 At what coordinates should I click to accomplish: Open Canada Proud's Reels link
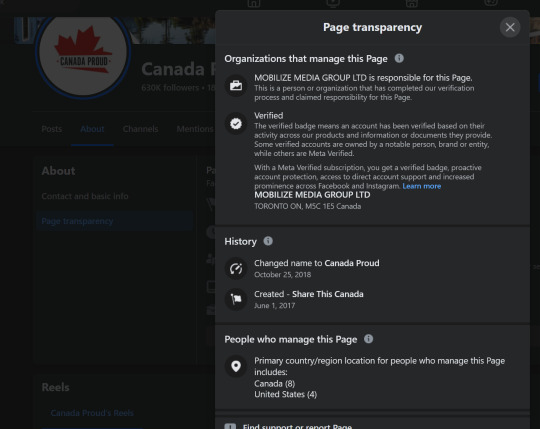(92, 413)
